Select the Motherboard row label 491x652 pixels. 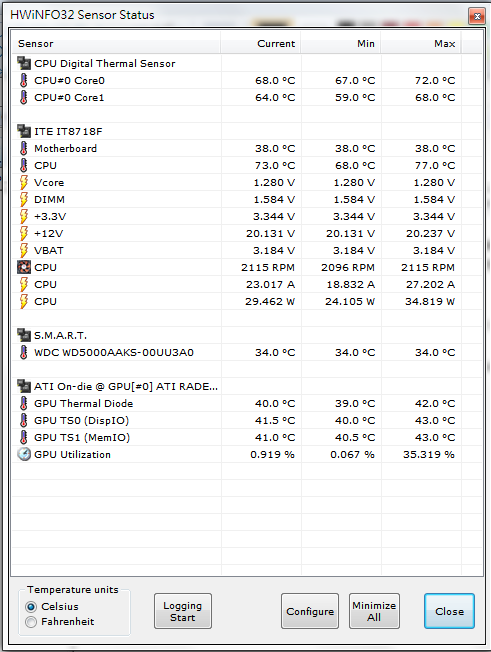(x=65, y=148)
